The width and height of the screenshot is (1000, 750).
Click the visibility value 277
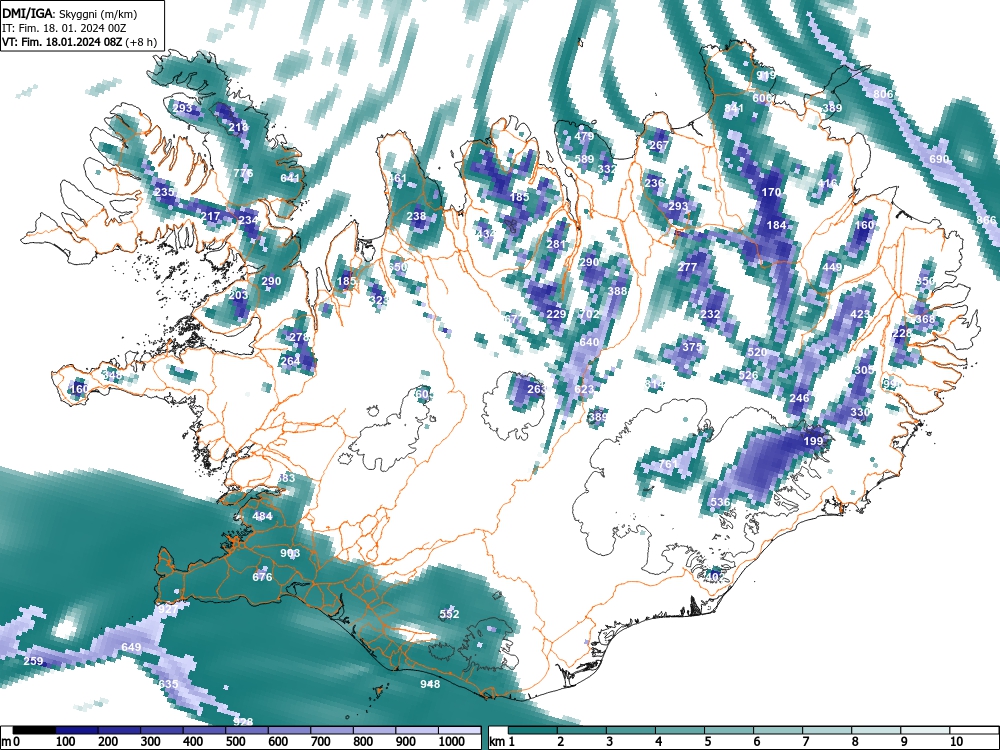[687, 267]
